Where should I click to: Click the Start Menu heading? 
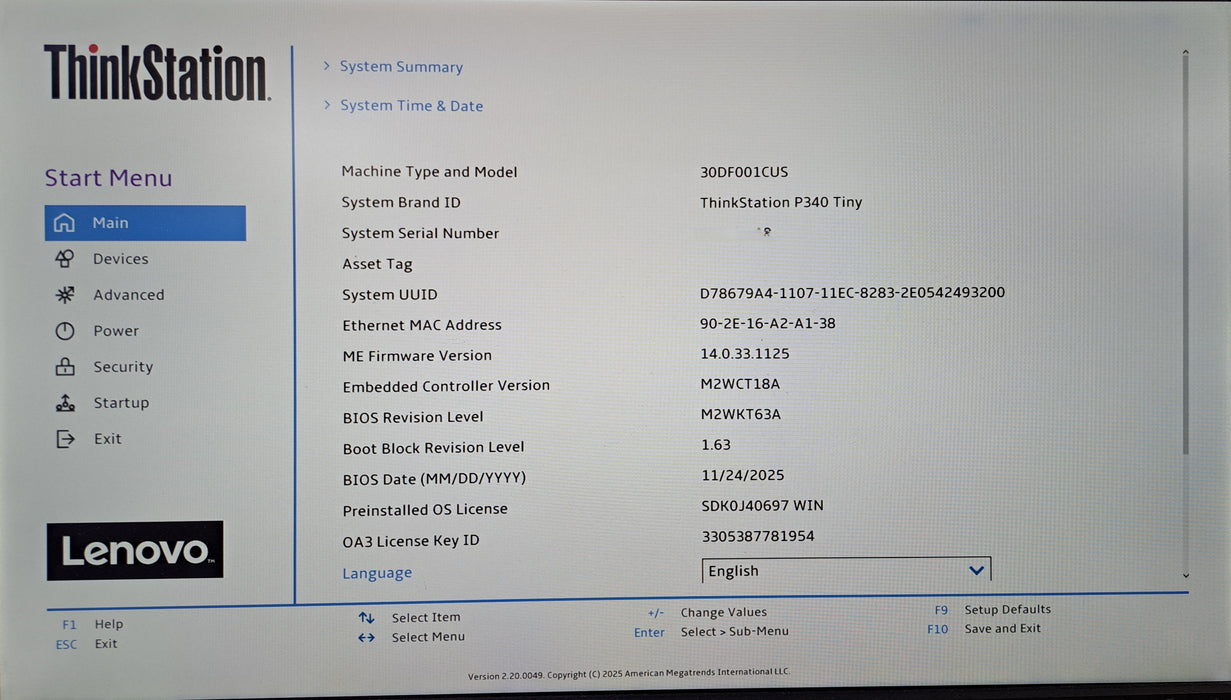(x=108, y=178)
